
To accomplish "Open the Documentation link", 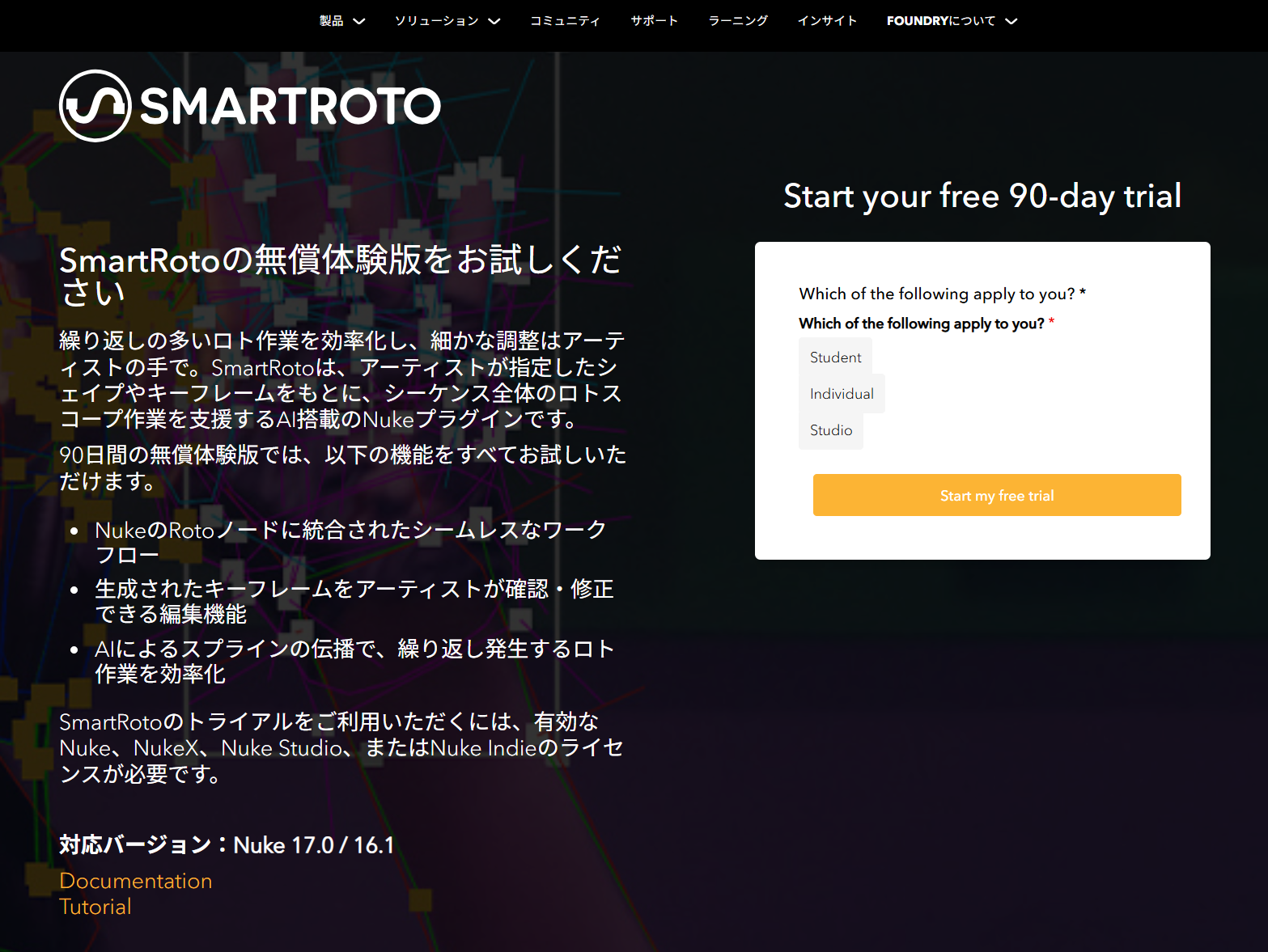I will (x=136, y=881).
